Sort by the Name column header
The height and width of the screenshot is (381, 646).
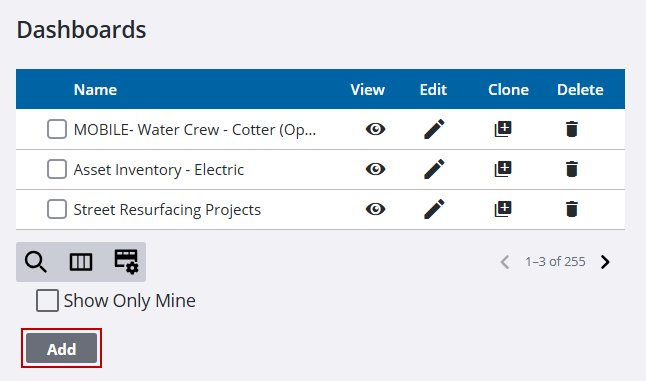coord(95,90)
